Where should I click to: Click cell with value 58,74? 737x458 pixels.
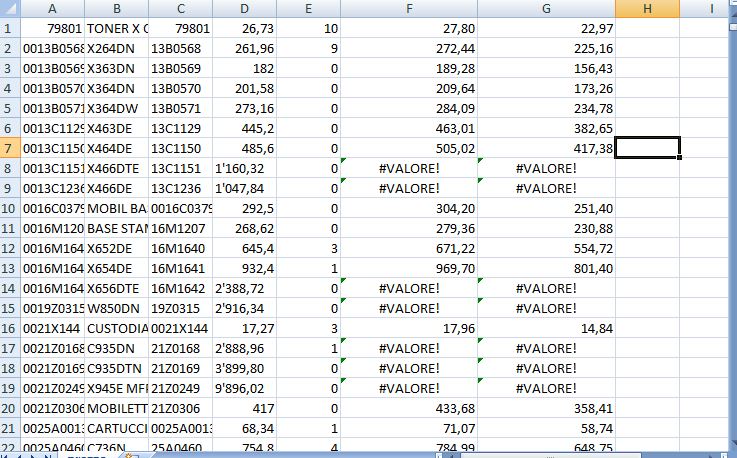click(x=546, y=428)
